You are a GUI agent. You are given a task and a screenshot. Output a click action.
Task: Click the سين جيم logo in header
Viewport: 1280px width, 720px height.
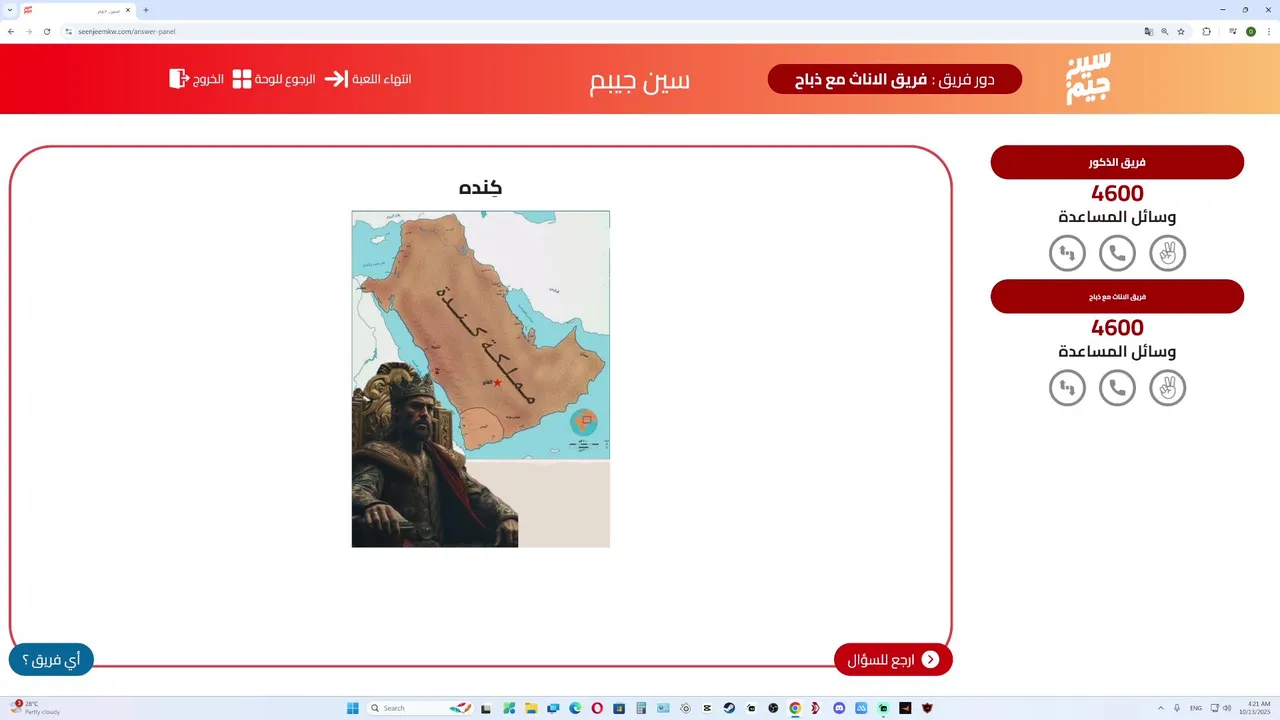(x=1088, y=78)
